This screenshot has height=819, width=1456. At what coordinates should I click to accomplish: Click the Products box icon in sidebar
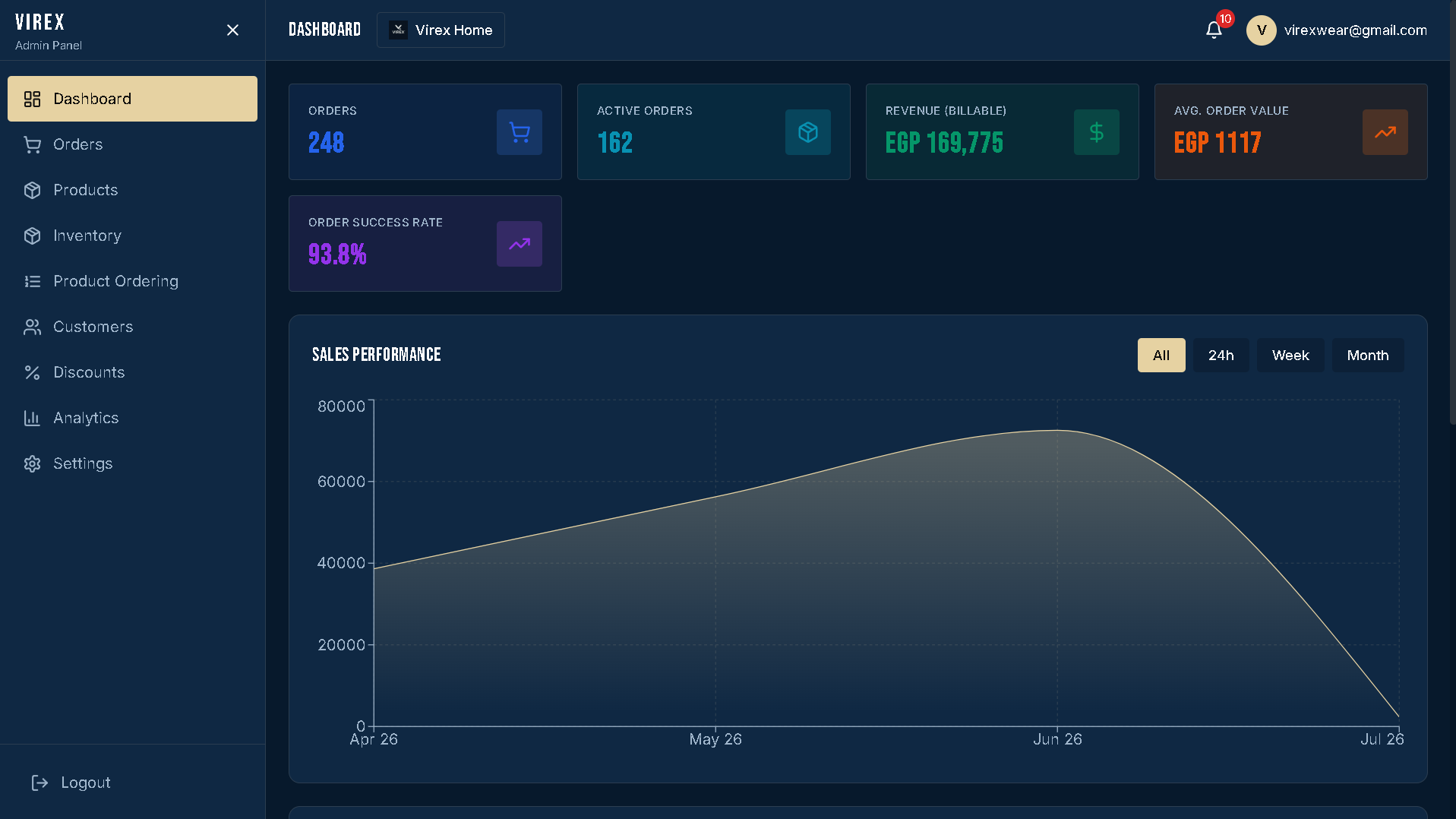point(32,190)
